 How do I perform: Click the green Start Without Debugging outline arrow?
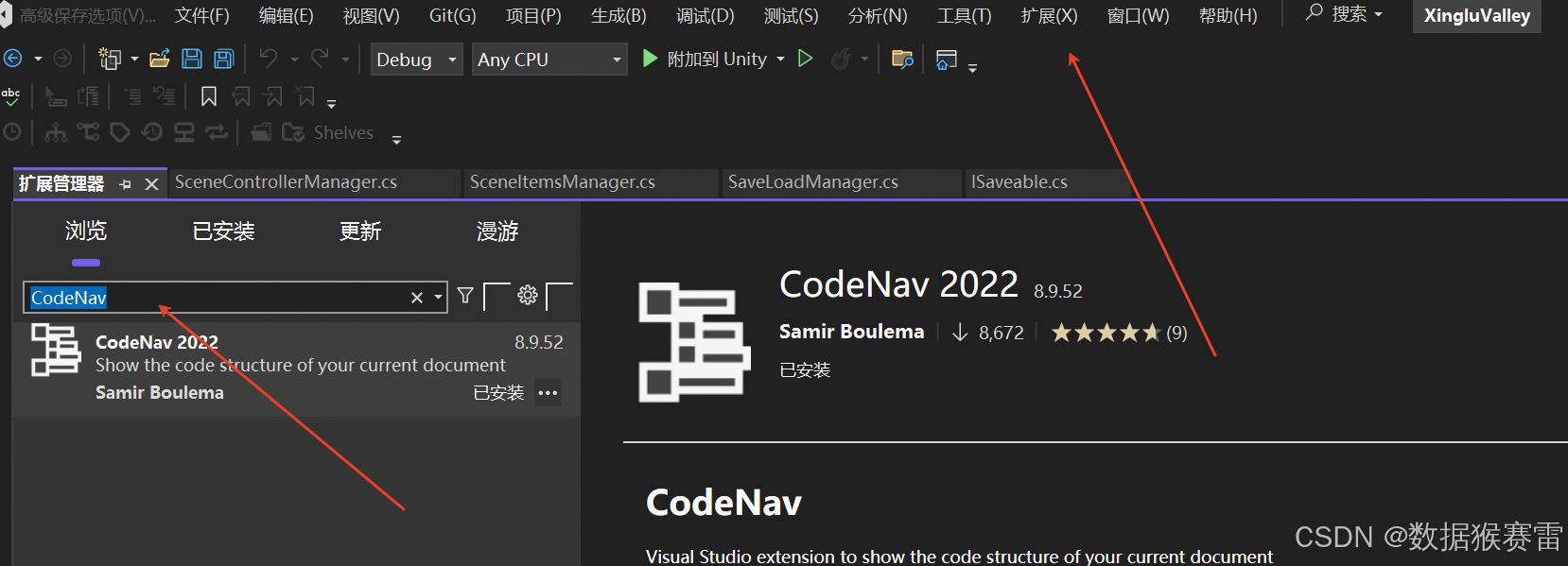point(805,59)
